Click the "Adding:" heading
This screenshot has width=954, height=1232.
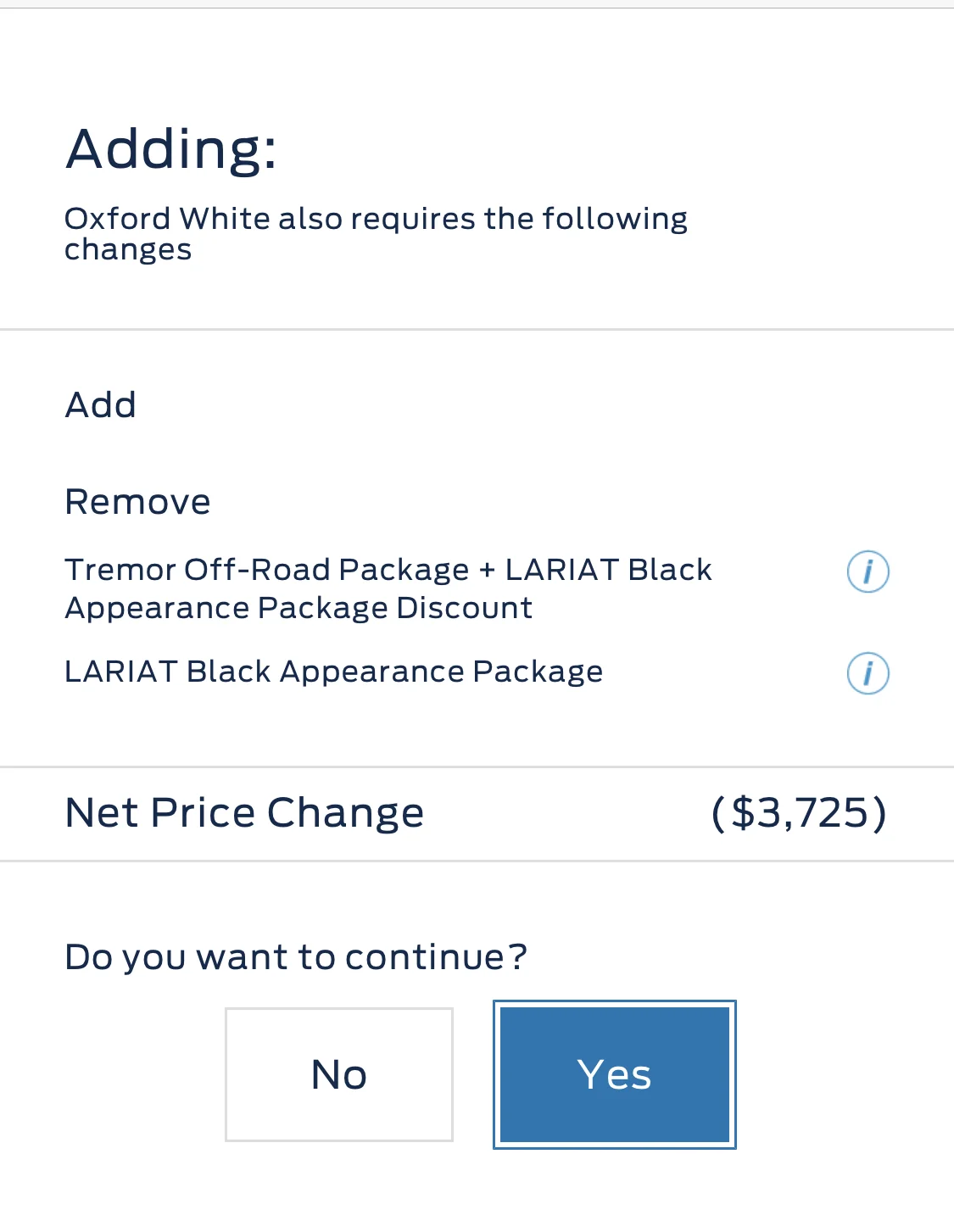(x=171, y=149)
